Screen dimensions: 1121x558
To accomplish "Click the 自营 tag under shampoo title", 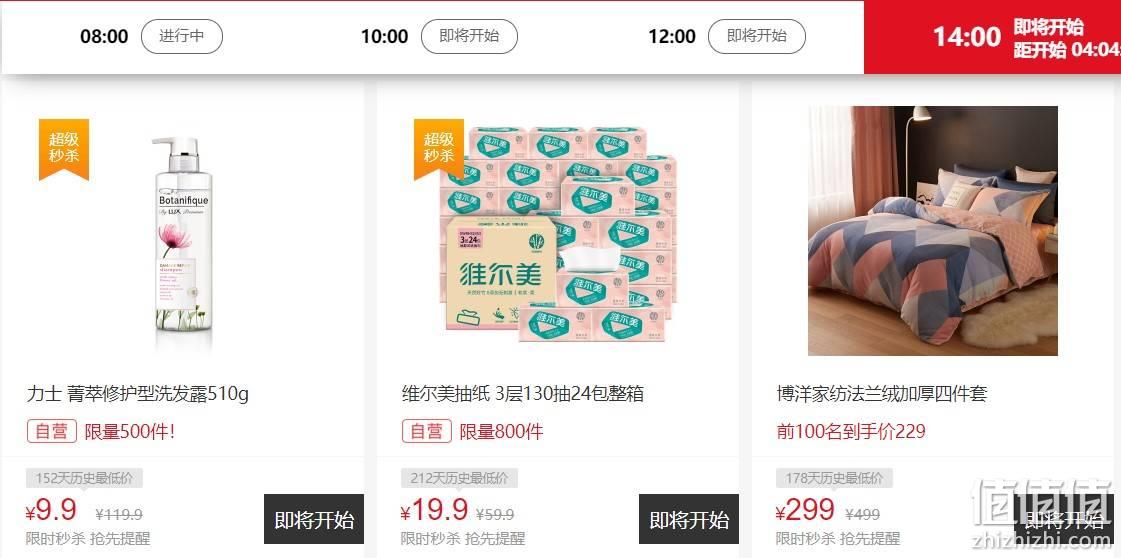I will click(x=52, y=432).
